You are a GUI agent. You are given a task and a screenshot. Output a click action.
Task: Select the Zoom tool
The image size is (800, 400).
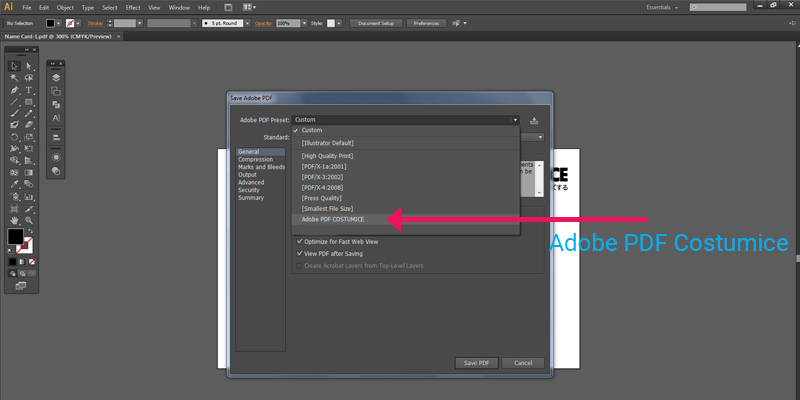pyautogui.click(x=29, y=220)
